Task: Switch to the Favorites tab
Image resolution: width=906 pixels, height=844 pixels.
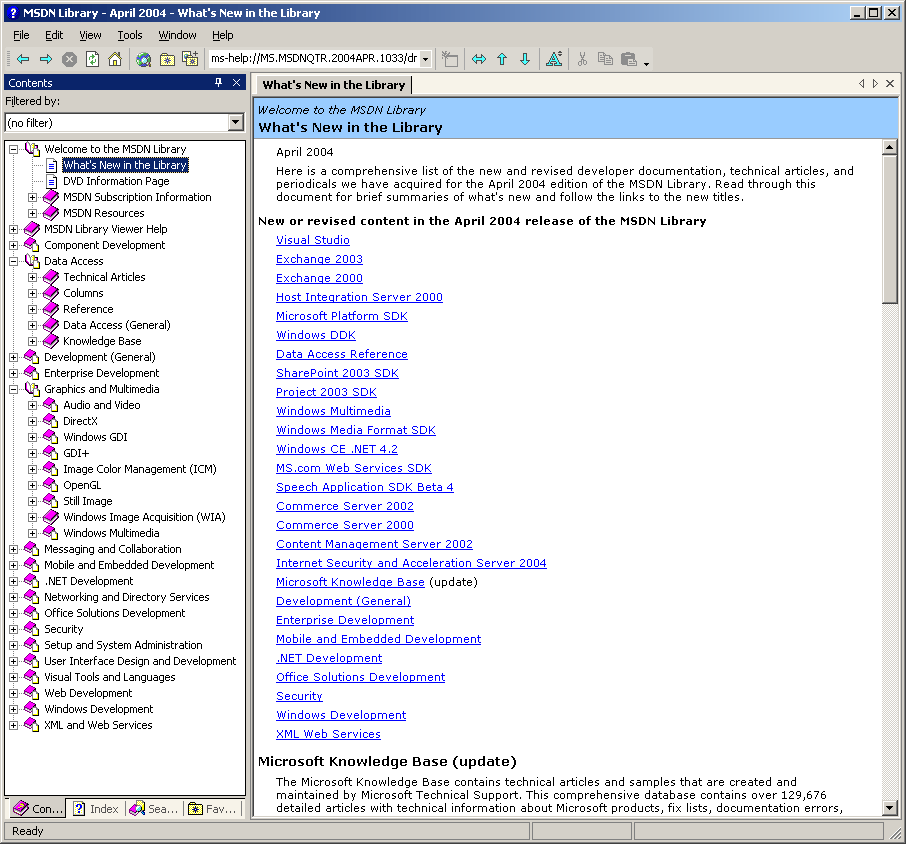Action: [212, 809]
